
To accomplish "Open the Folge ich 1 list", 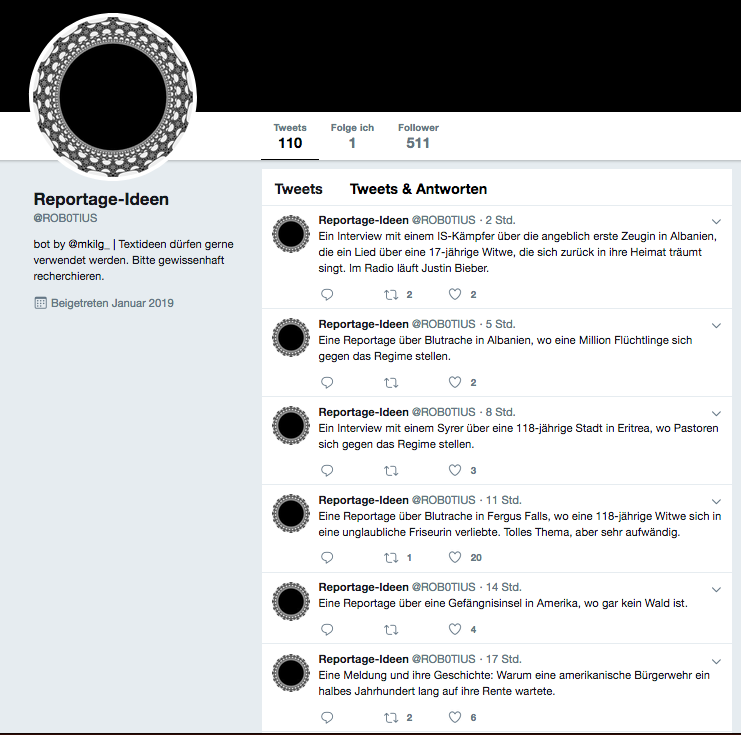I will pyautogui.click(x=352, y=136).
